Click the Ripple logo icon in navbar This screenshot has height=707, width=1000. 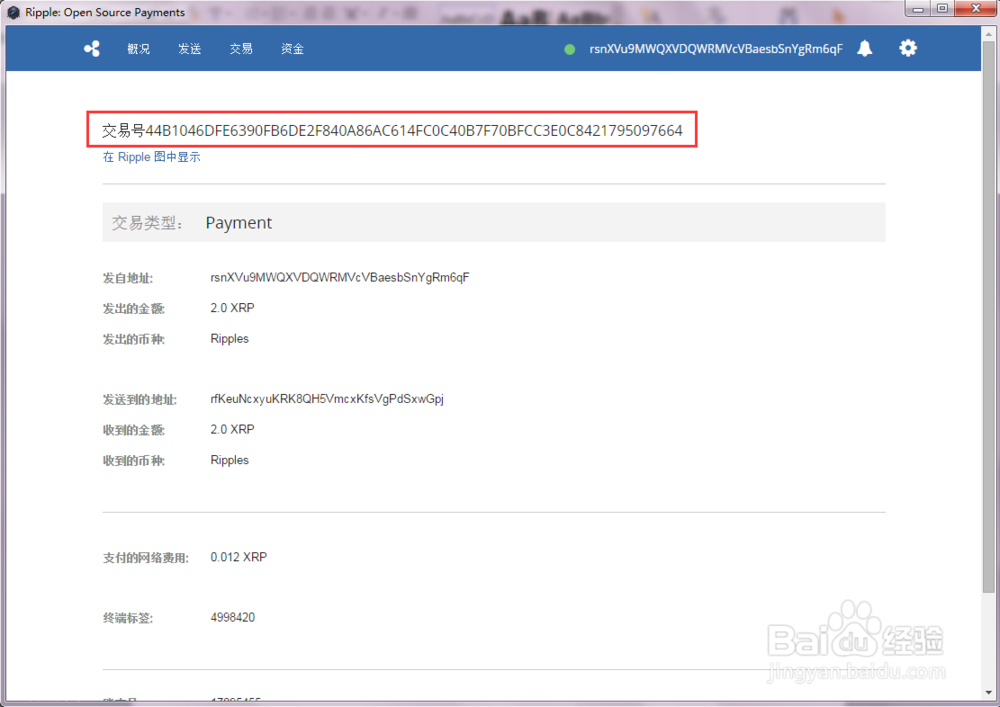[92, 48]
